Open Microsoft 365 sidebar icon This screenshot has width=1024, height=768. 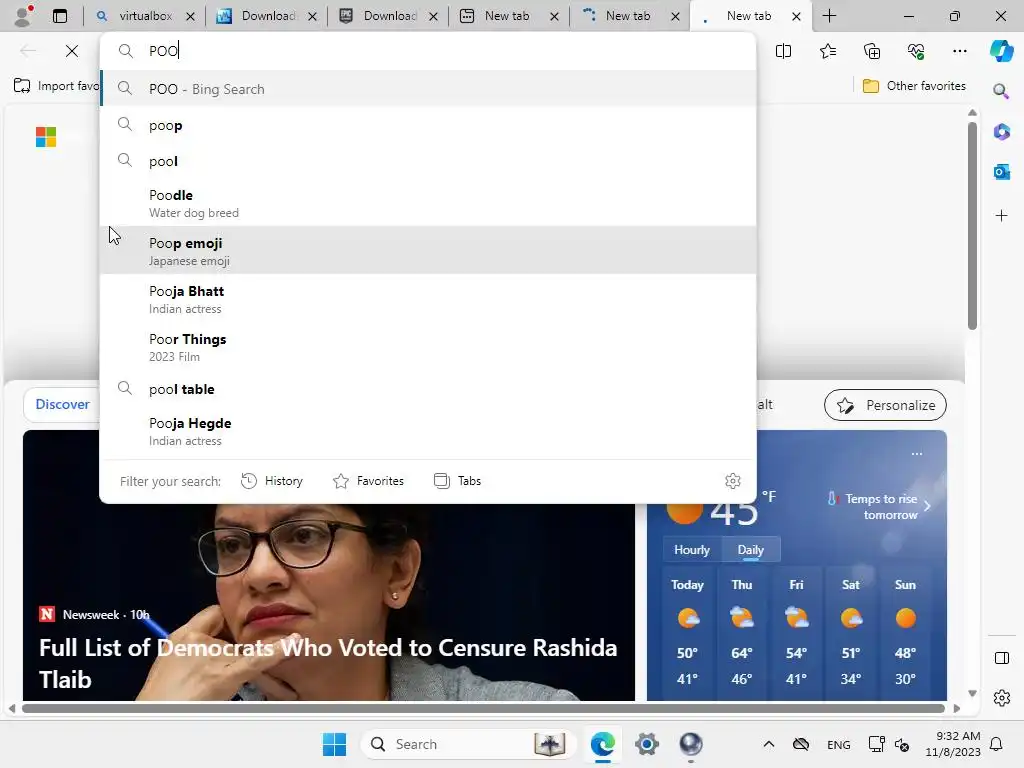point(1001,132)
